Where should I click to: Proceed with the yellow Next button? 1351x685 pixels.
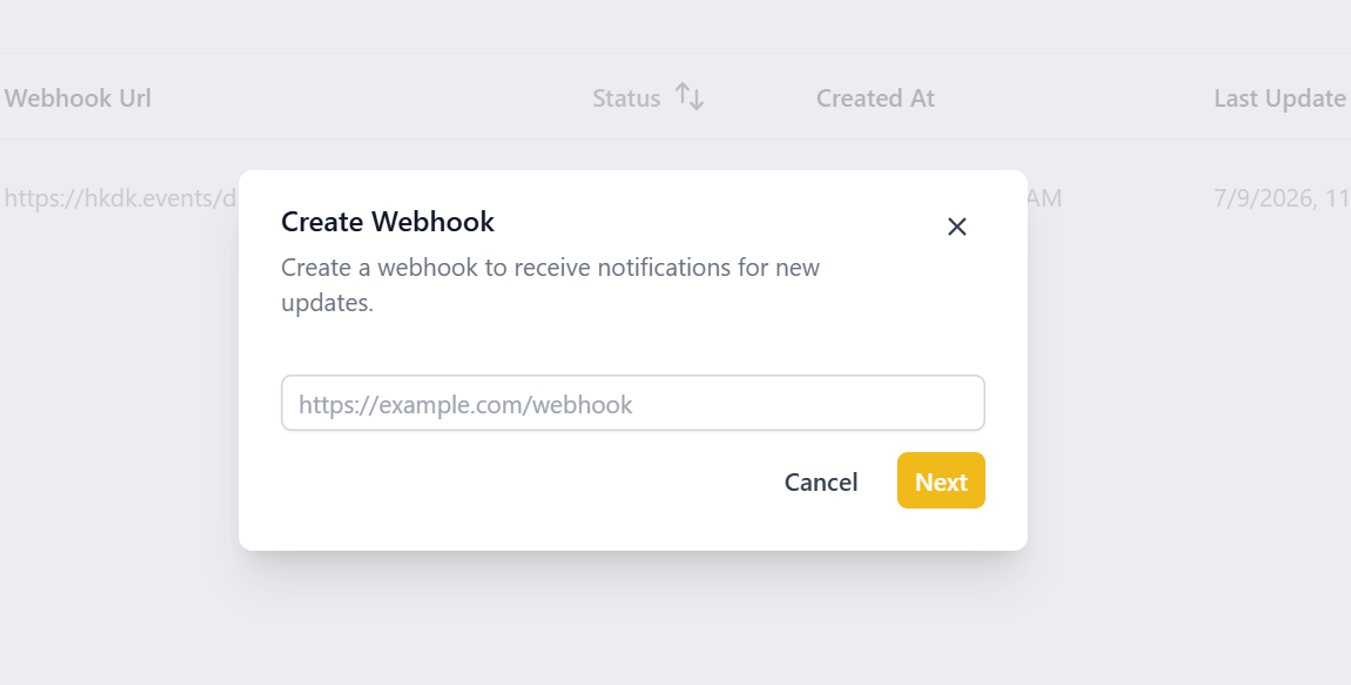(x=941, y=481)
